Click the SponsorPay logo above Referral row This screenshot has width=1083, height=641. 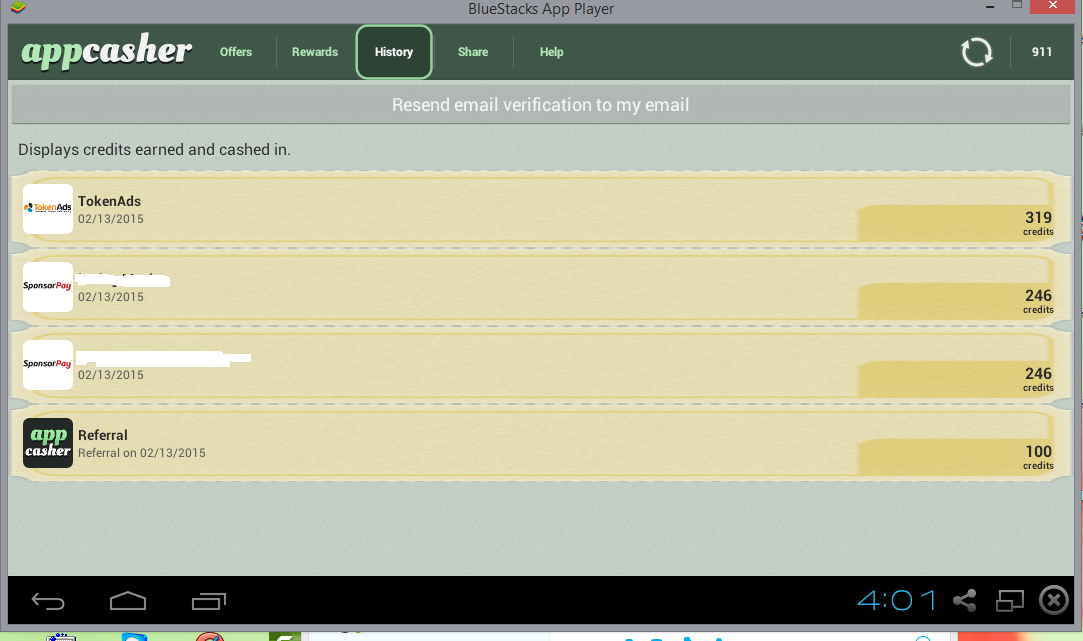pos(48,365)
